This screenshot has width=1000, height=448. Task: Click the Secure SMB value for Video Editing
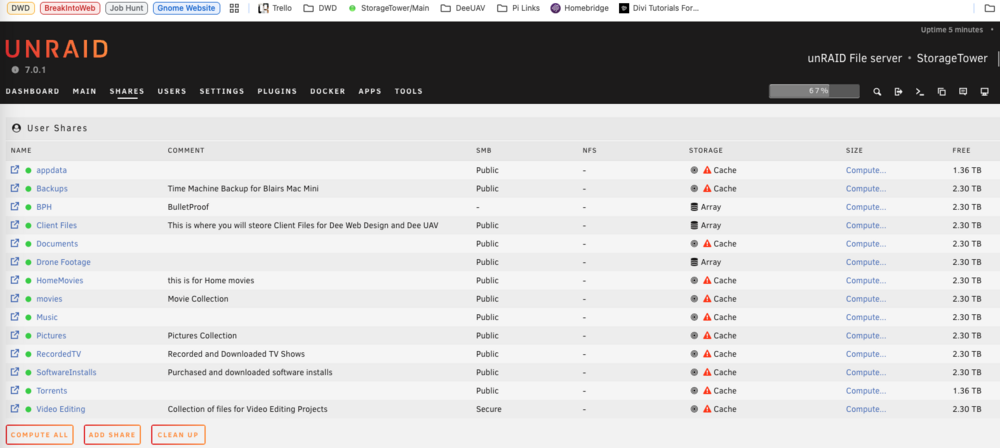pos(489,409)
